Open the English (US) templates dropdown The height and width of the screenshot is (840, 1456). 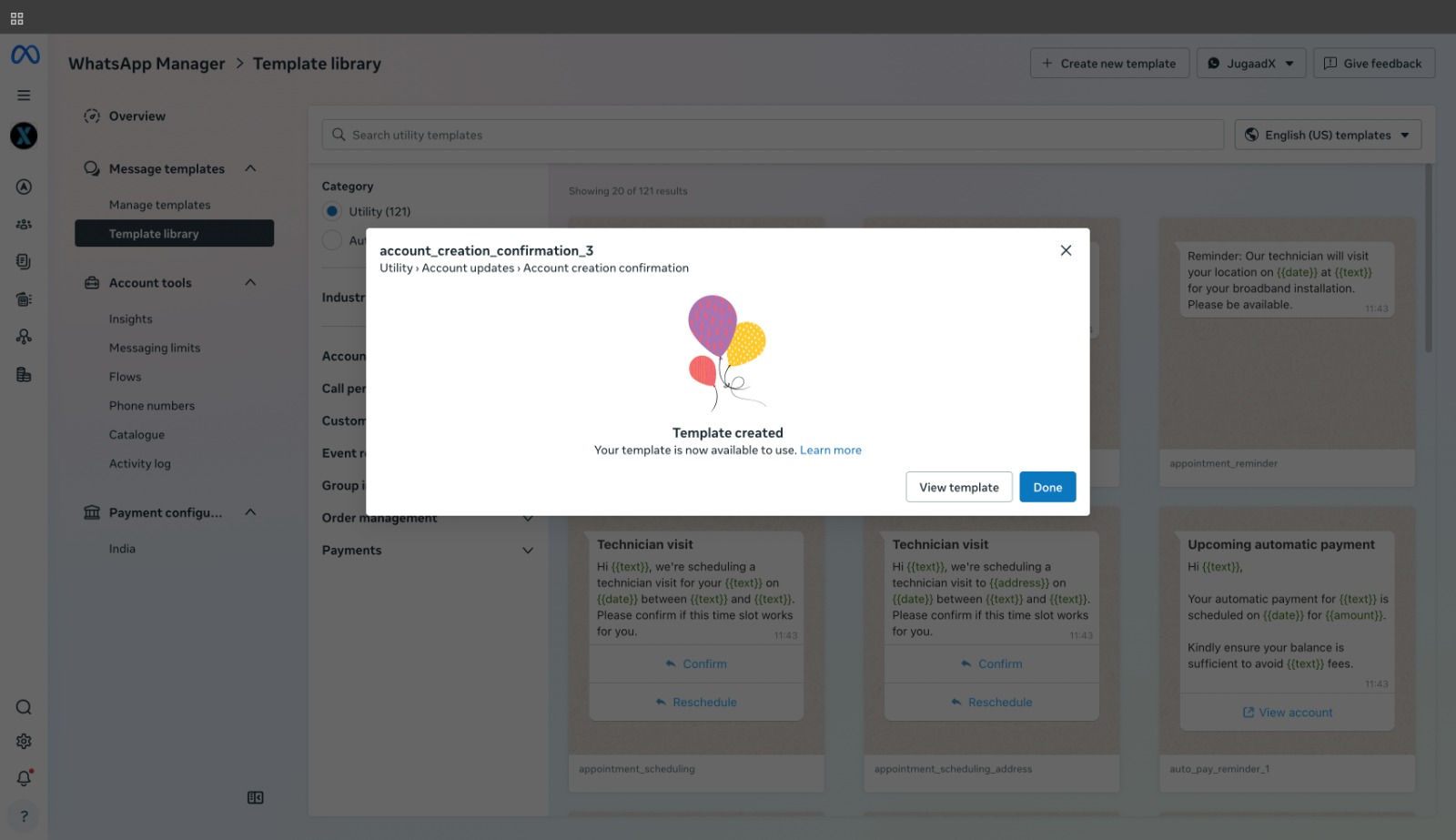pos(1328,135)
